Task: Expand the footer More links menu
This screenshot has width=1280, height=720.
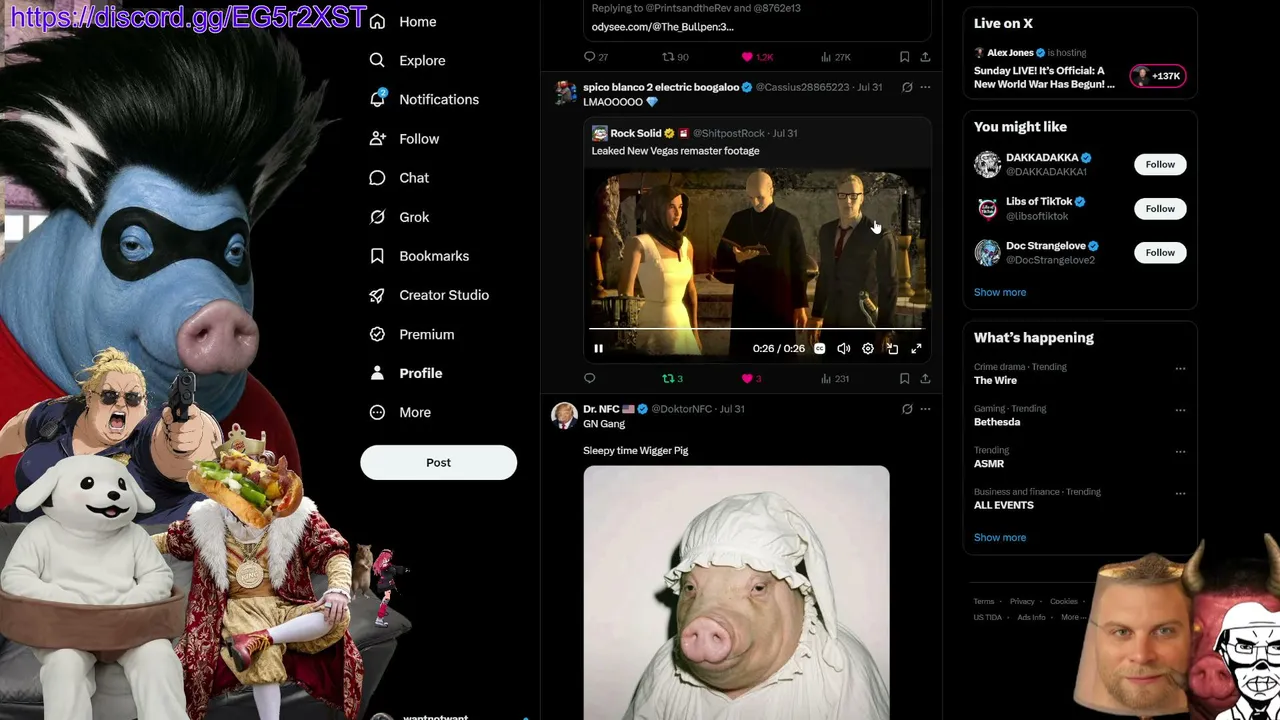Action: pos(1073,617)
